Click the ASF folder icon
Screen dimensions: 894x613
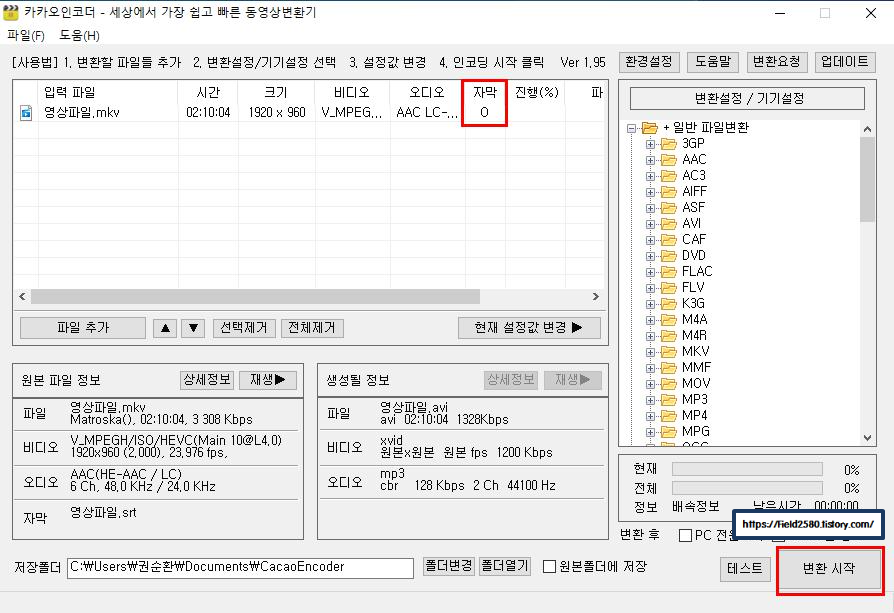pyautogui.click(x=669, y=208)
